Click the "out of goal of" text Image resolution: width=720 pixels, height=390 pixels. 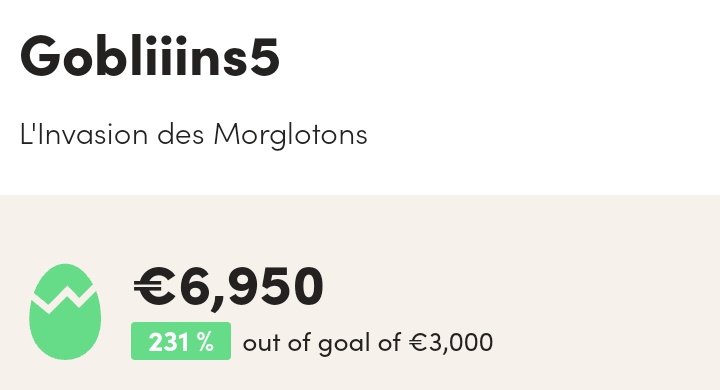tap(321, 343)
